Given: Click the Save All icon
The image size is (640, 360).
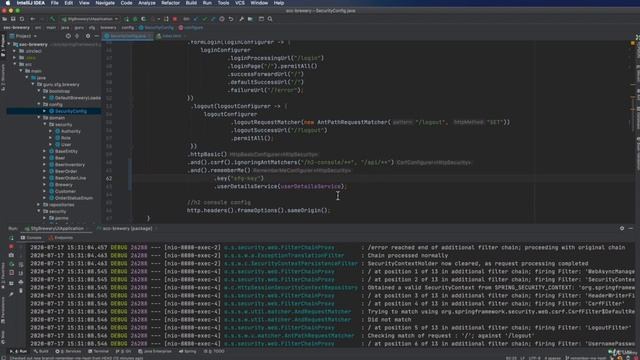Looking at the screenshot, I should click(x=13, y=19).
